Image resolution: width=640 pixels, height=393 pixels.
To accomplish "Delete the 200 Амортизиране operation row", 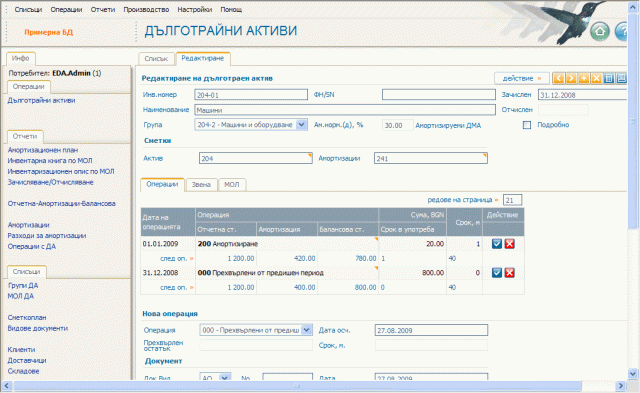I will (x=509, y=244).
